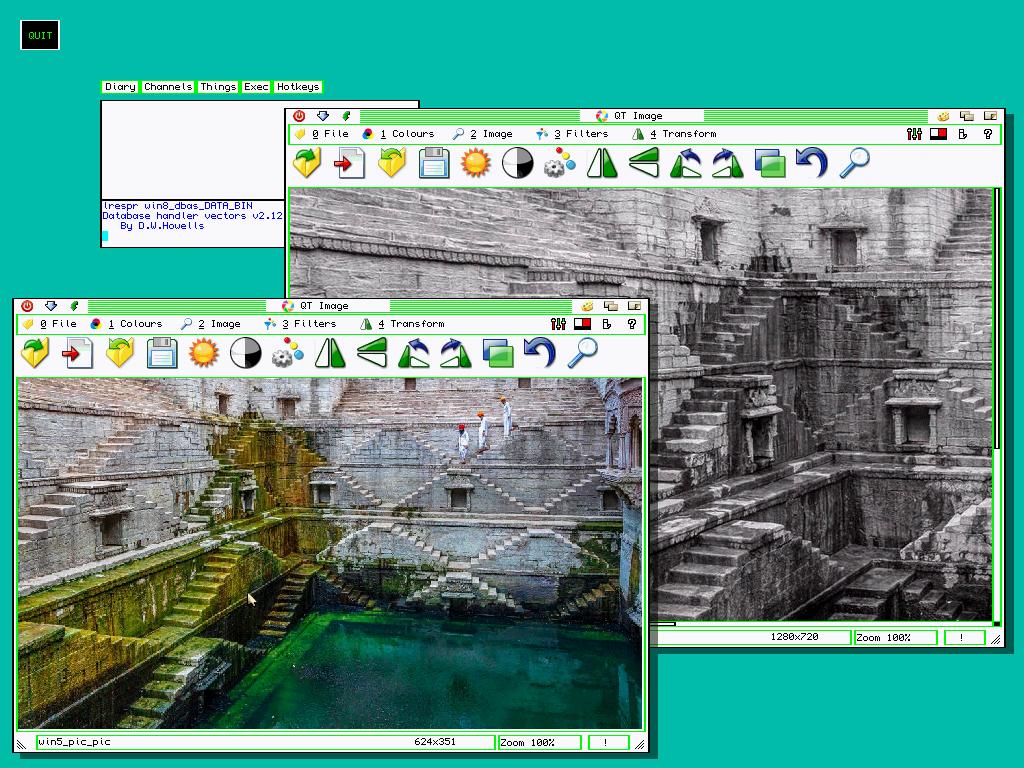
Task: Rotate left with the icon in the grayscale window
Action: pos(686,163)
